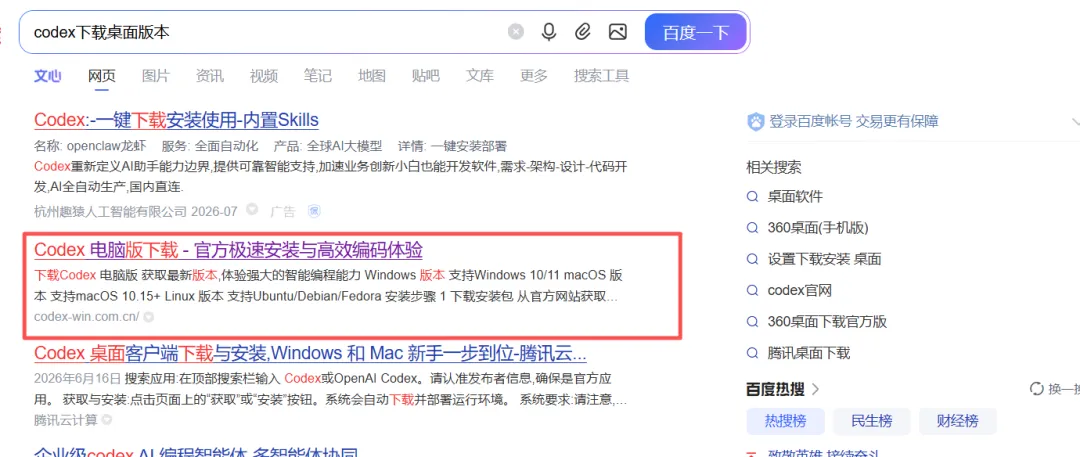Screen dimensions: 1080x457
Task: Focus the search input field
Action: point(269,32)
